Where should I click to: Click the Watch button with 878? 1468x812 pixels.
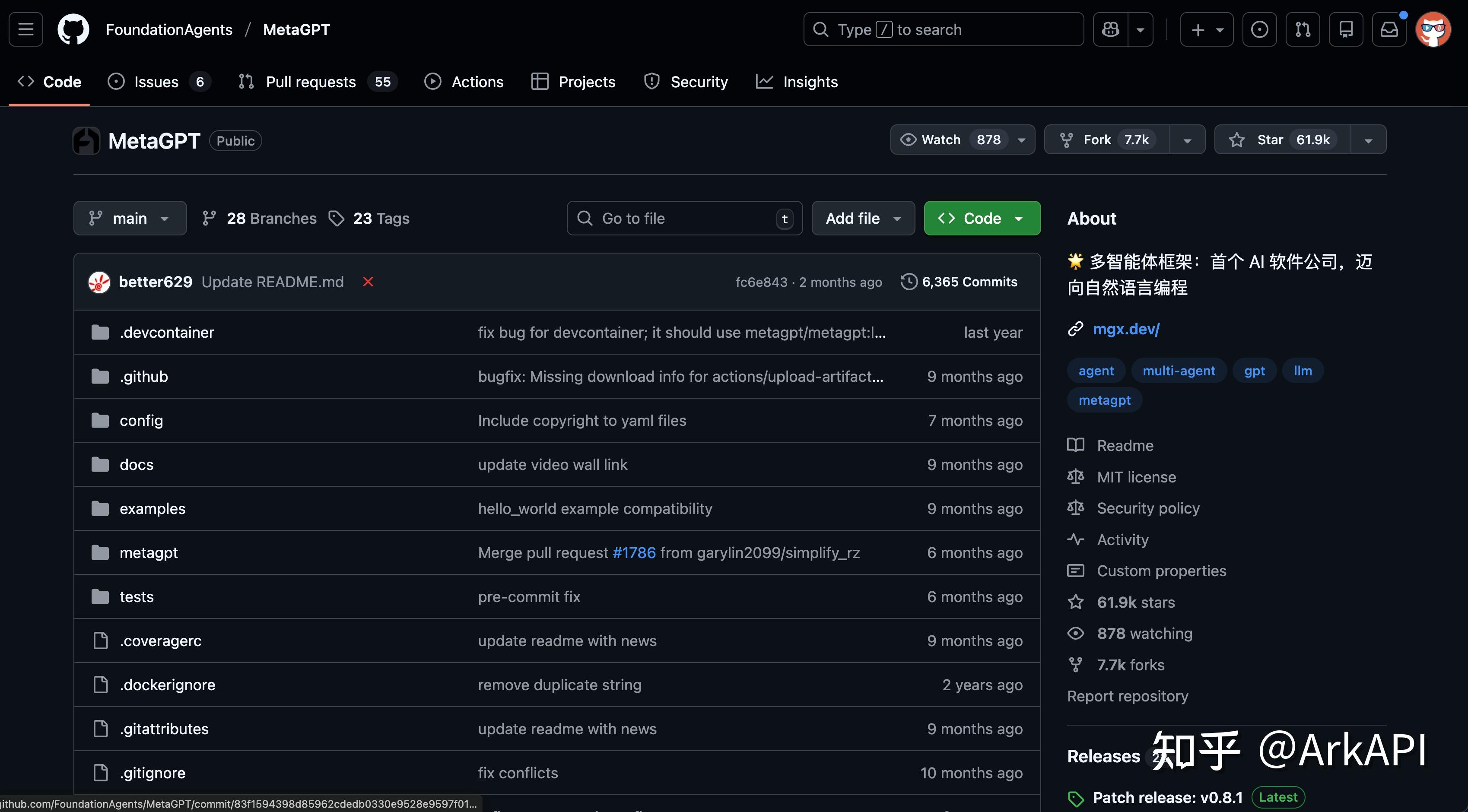[963, 140]
